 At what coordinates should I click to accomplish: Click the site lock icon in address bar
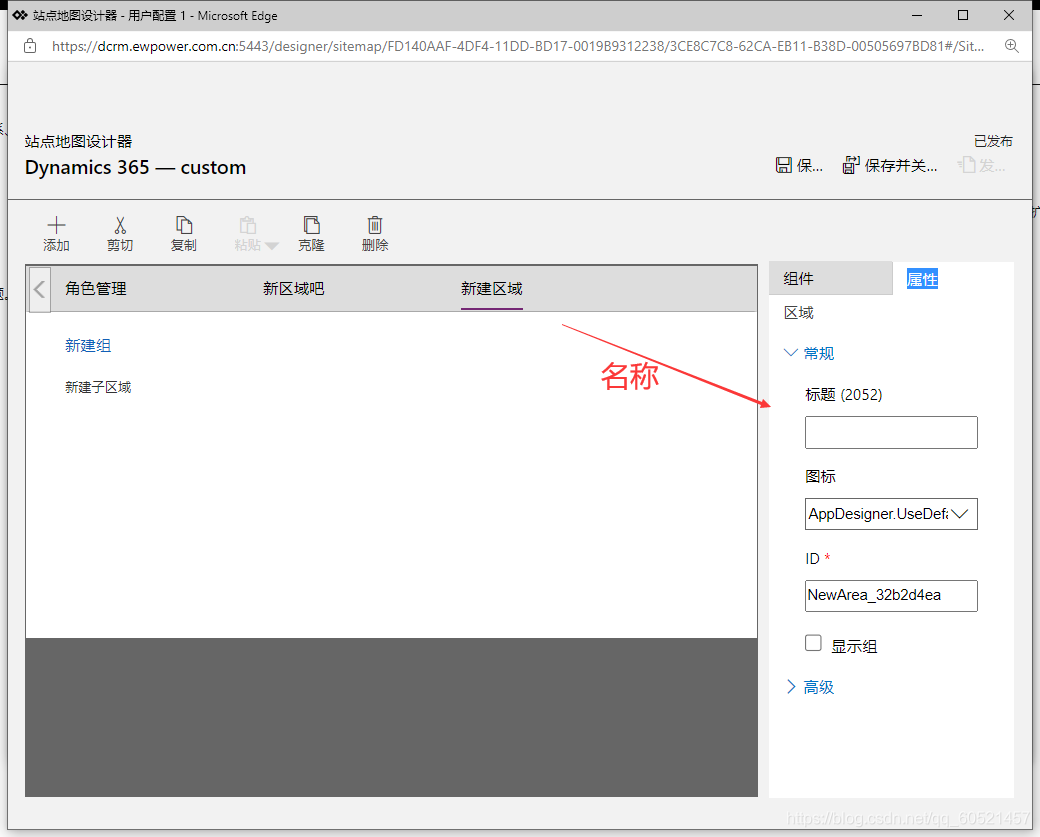pyautogui.click(x=30, y=46)
